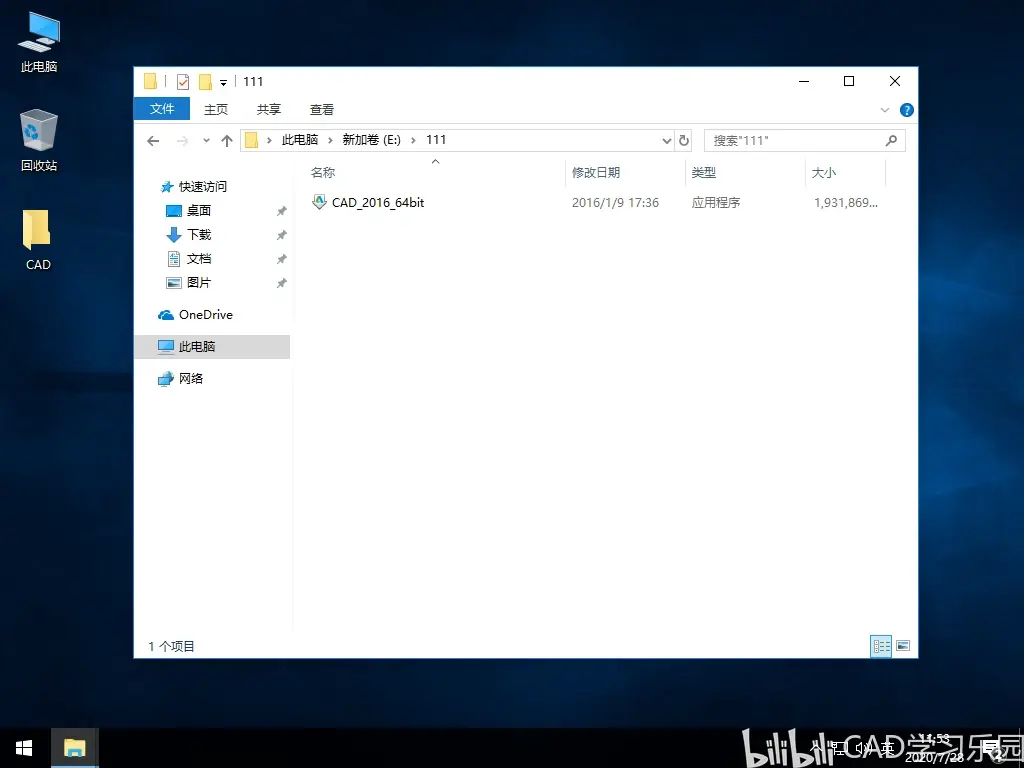Click 111 segment in the address bar

pos(436,140)
